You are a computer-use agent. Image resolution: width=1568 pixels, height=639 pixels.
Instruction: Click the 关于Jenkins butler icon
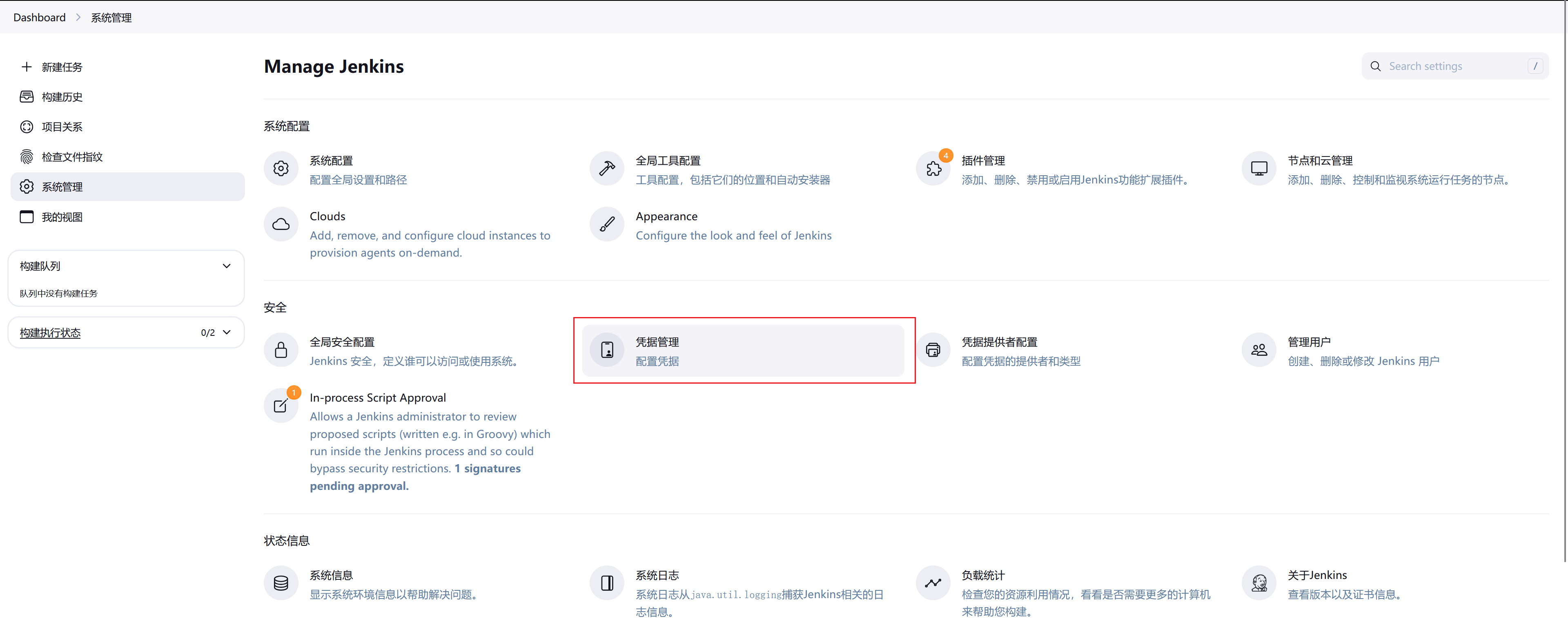click(x=1259, y=583)
